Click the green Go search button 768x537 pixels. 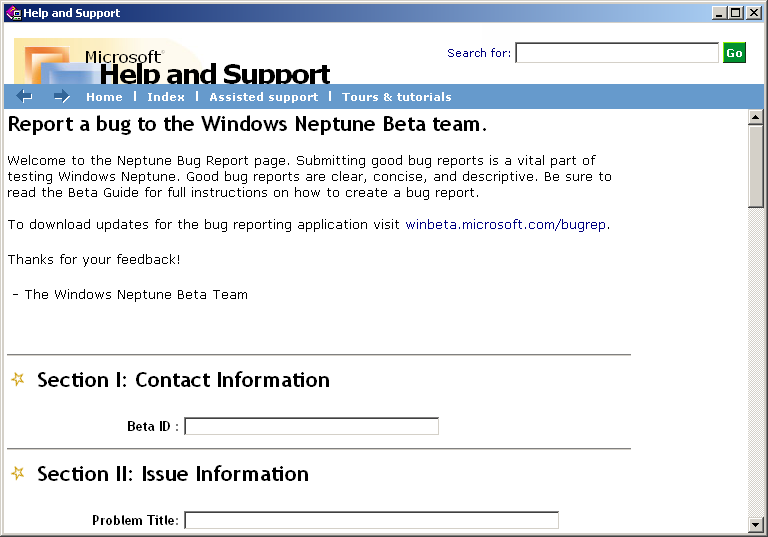pos(734,53)
